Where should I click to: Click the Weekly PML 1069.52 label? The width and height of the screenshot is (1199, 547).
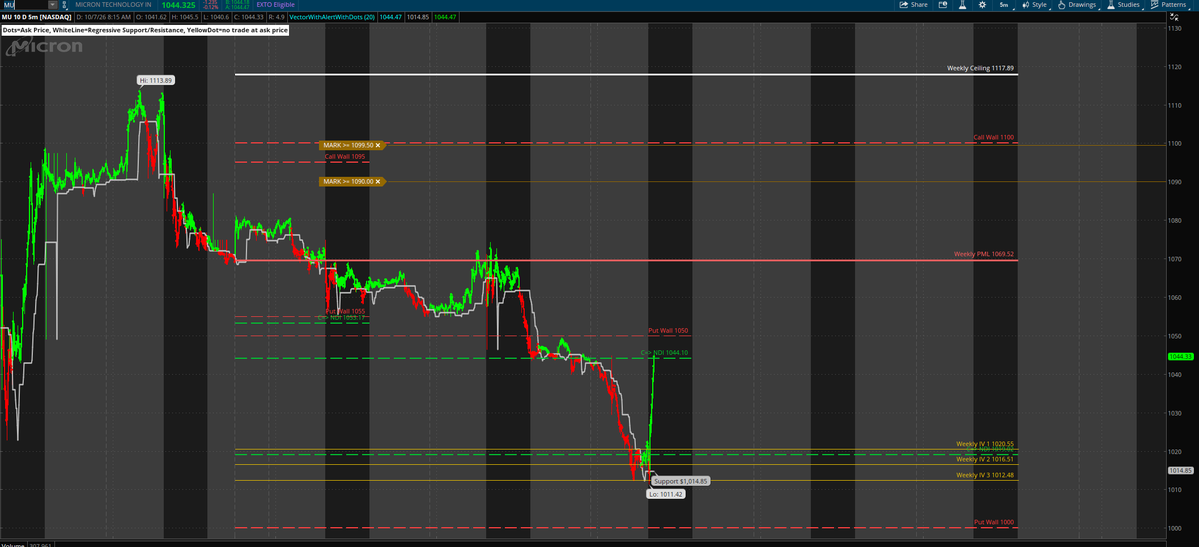point(983,254)
